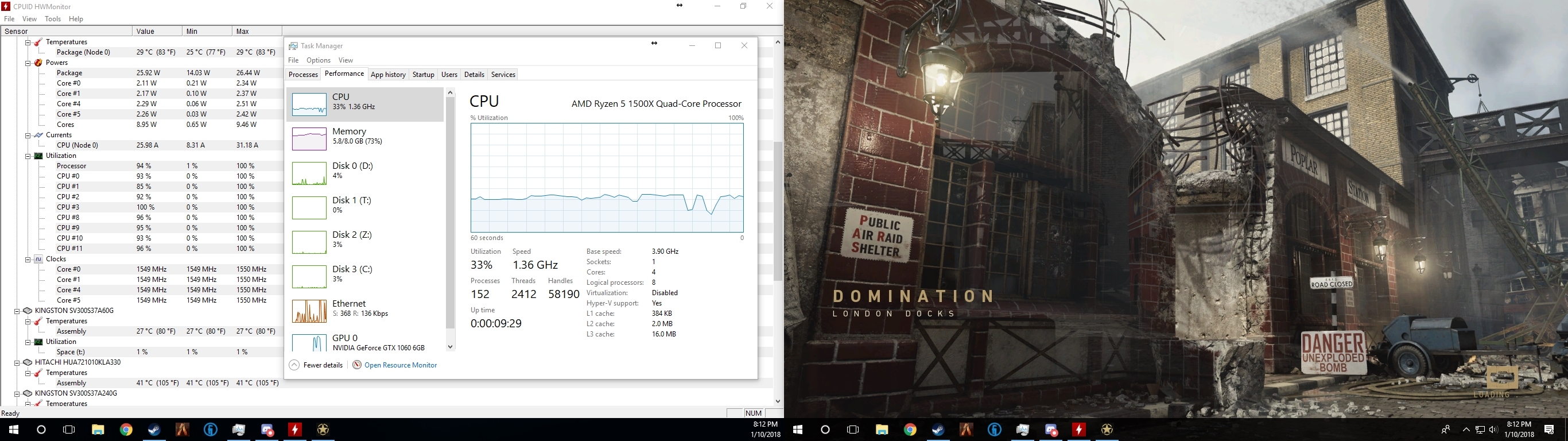Collapse the Currents node in HWMonitor
The image size is (1568, 441).
tap(28, 135)
